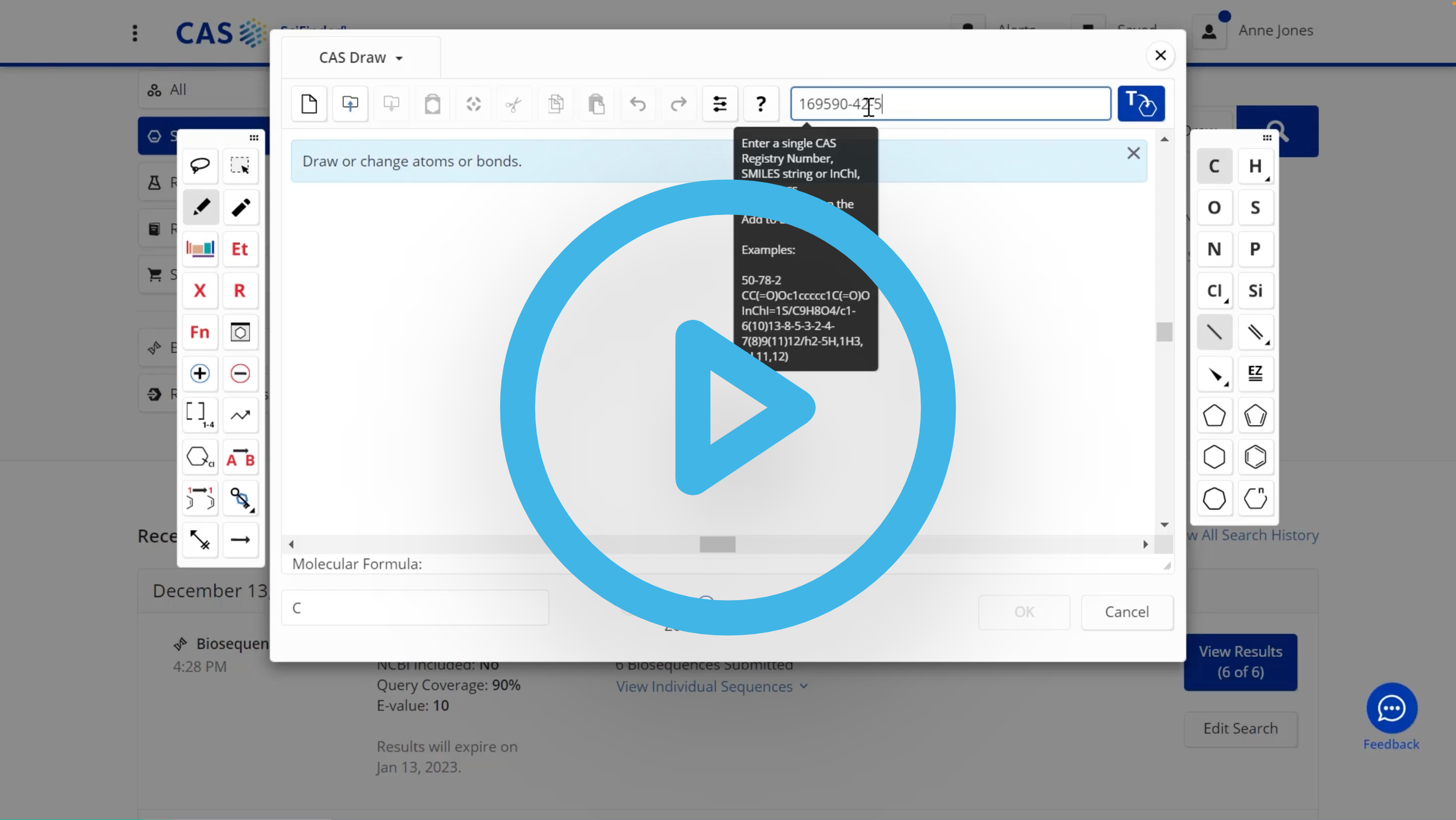Open the Fn functional groups tool
Image resolution: width=1456 pixels, height=820 pixels.
click(x=200, y=332)
